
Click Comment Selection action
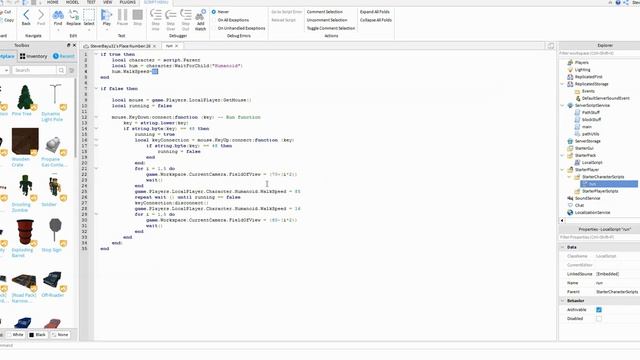(325, 12)
